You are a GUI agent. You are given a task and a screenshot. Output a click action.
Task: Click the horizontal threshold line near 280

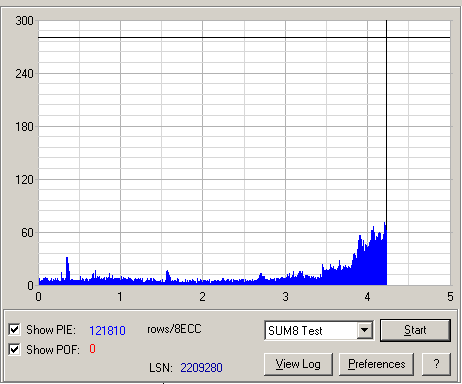point(244,38)
